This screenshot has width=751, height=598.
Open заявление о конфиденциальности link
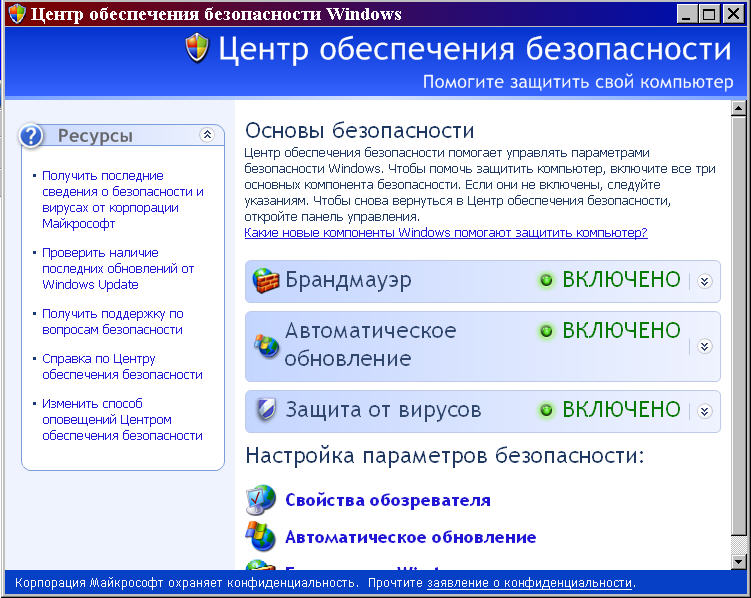pos(530,583)
